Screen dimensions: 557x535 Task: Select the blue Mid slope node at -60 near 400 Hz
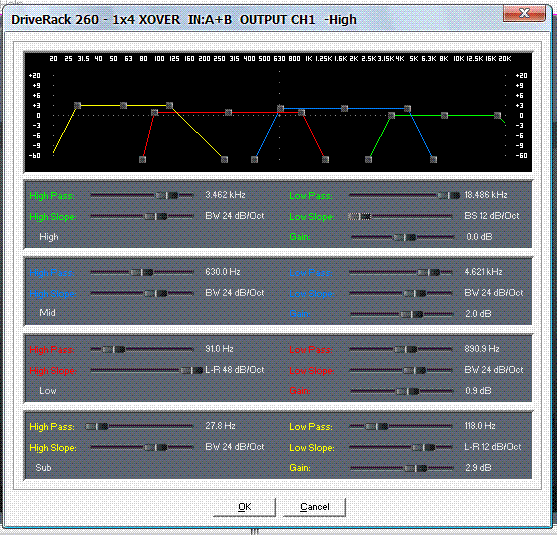tap(254, 160)
